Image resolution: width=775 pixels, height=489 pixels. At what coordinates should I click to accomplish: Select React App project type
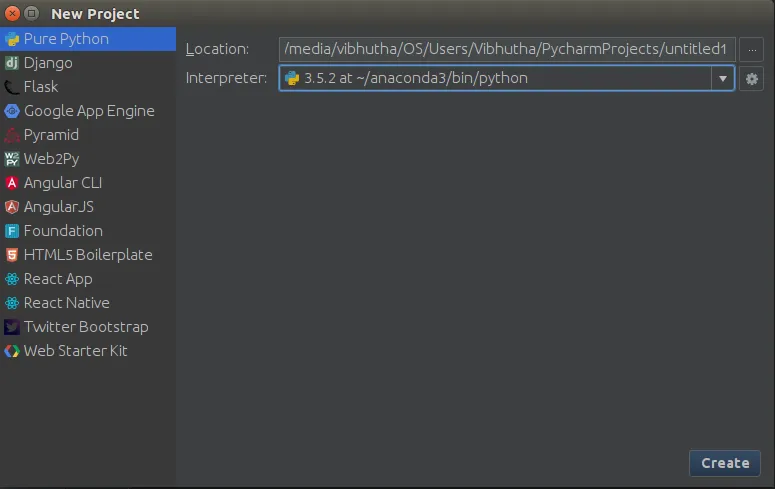[x=88, y=279]
